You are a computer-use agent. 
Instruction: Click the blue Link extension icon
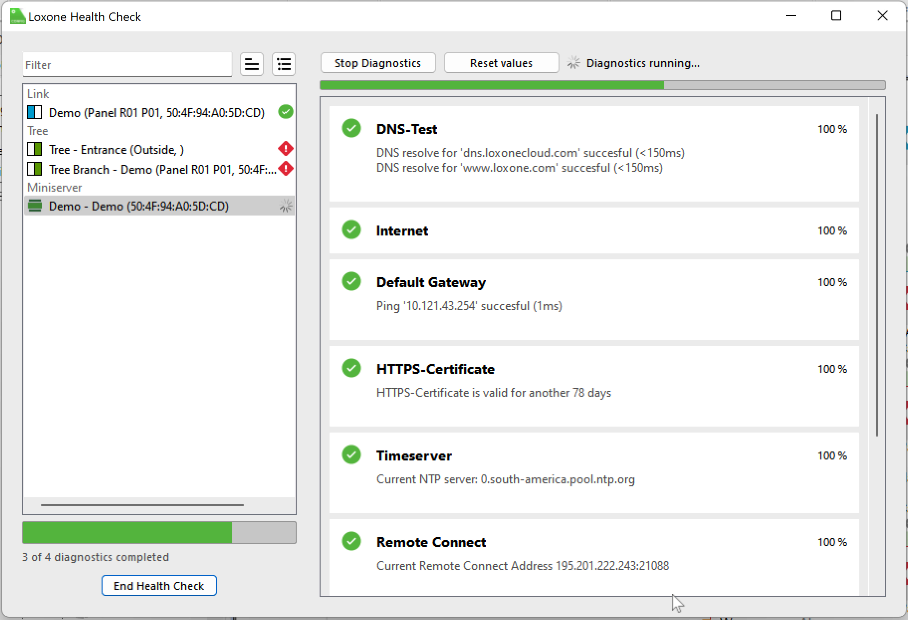(36, 113)
